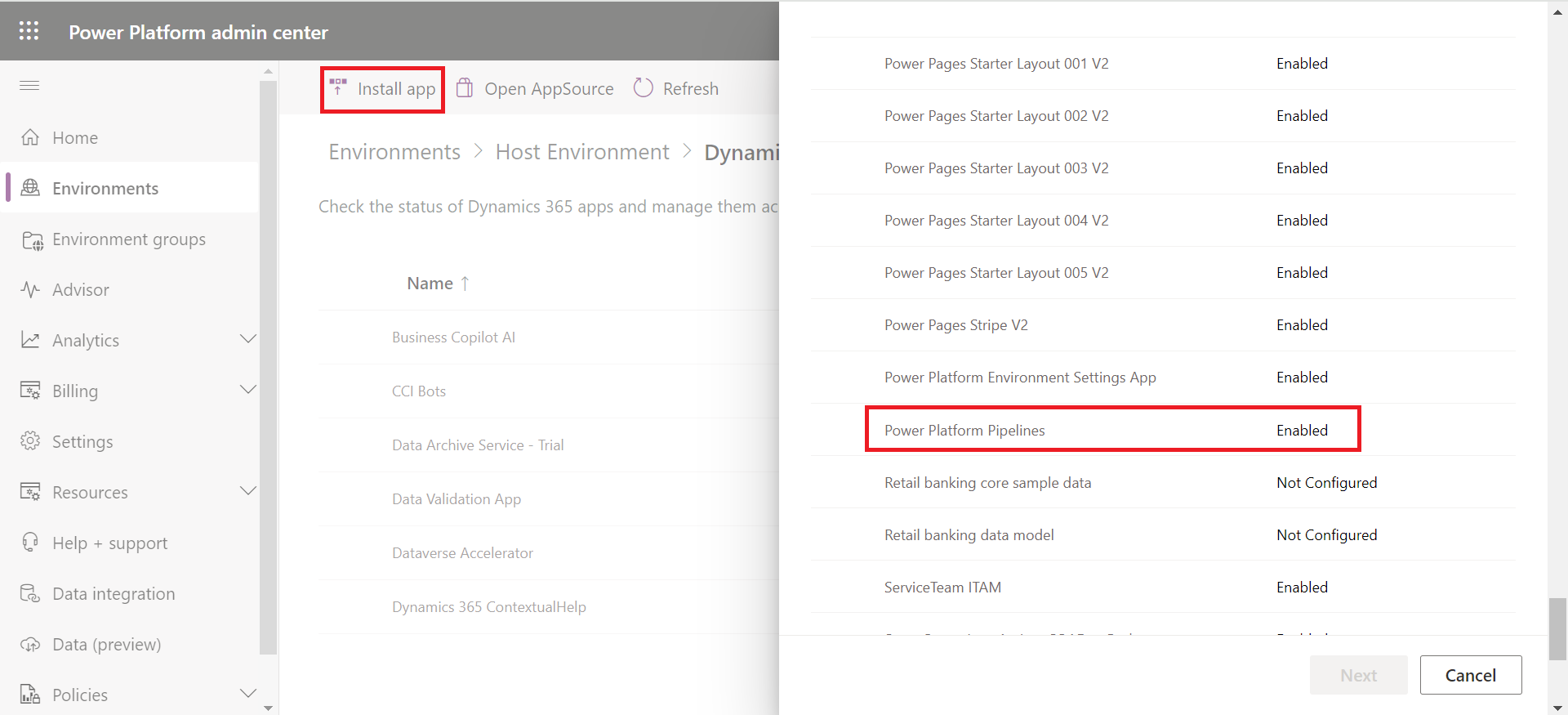The height and width of the screenshot is (715, 1568).
Task: Collapse the navigation hamburger menu
Action: (29, 86)
